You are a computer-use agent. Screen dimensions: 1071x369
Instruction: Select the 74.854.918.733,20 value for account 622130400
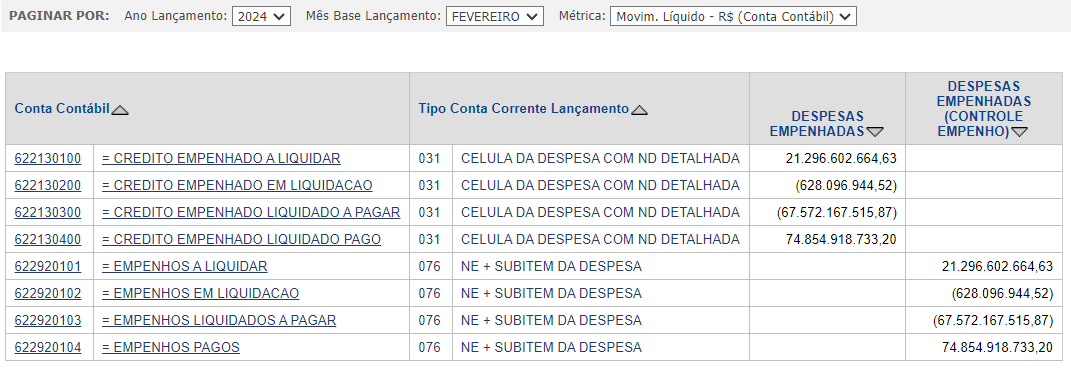pyautogui.click(x=841, y=239)
